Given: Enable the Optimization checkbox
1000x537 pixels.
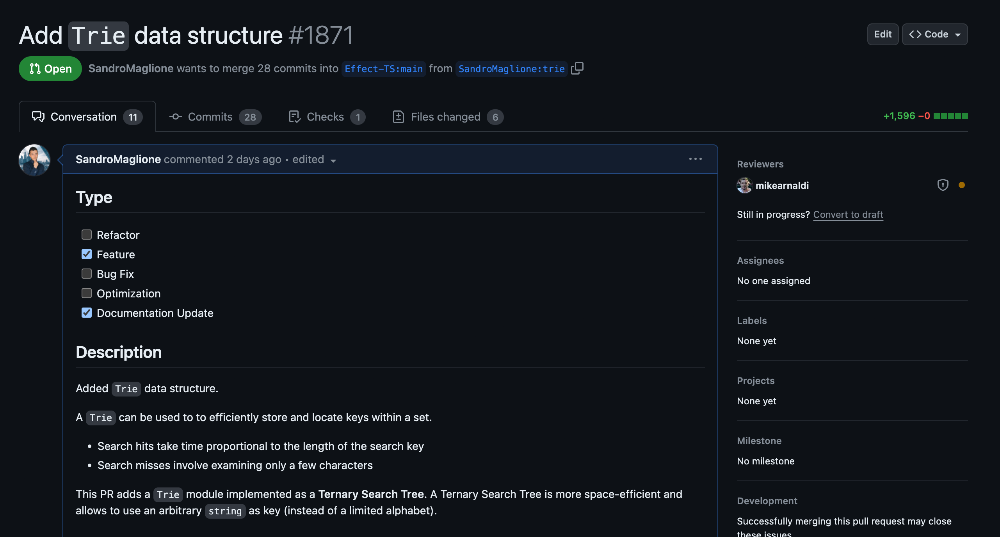Looking at the screenshot, I should 87,293.
